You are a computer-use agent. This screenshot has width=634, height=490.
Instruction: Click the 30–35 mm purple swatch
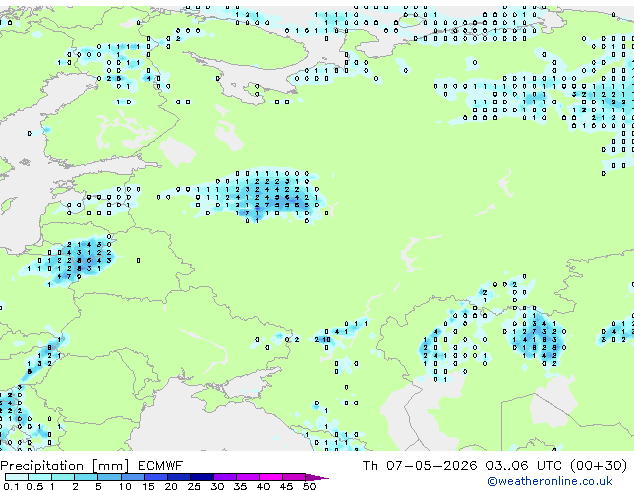[224, 477]
